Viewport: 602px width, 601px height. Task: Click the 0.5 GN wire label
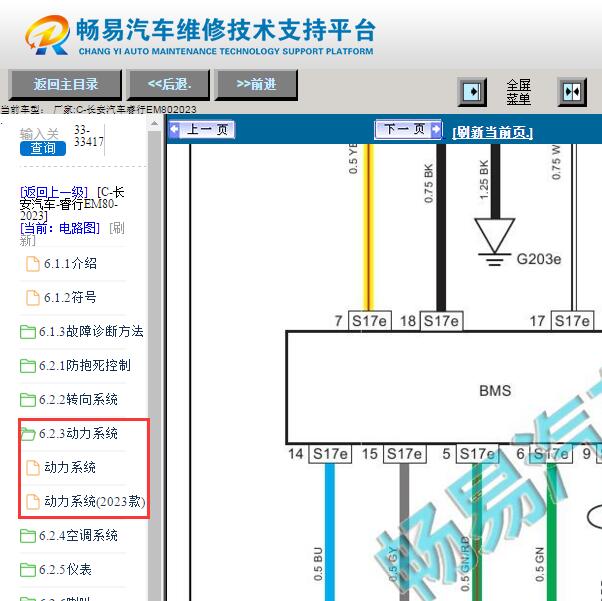539,564
